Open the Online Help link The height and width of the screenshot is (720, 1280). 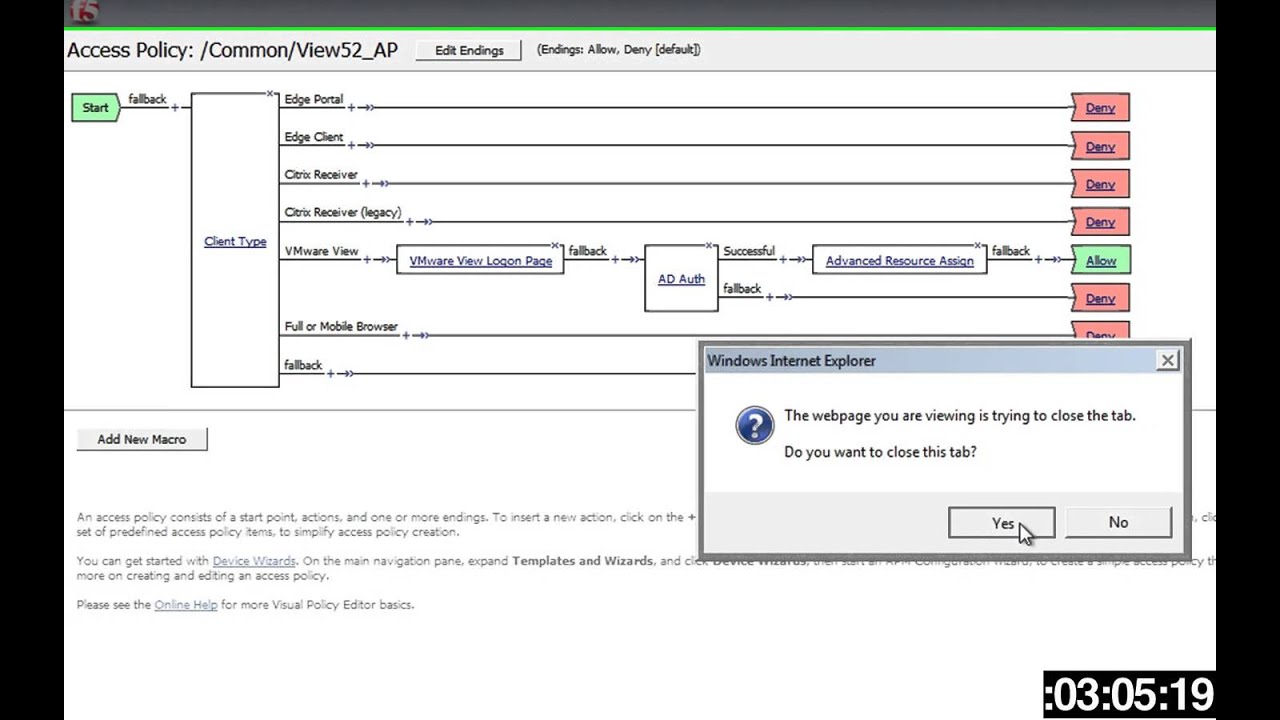[186, 604]
